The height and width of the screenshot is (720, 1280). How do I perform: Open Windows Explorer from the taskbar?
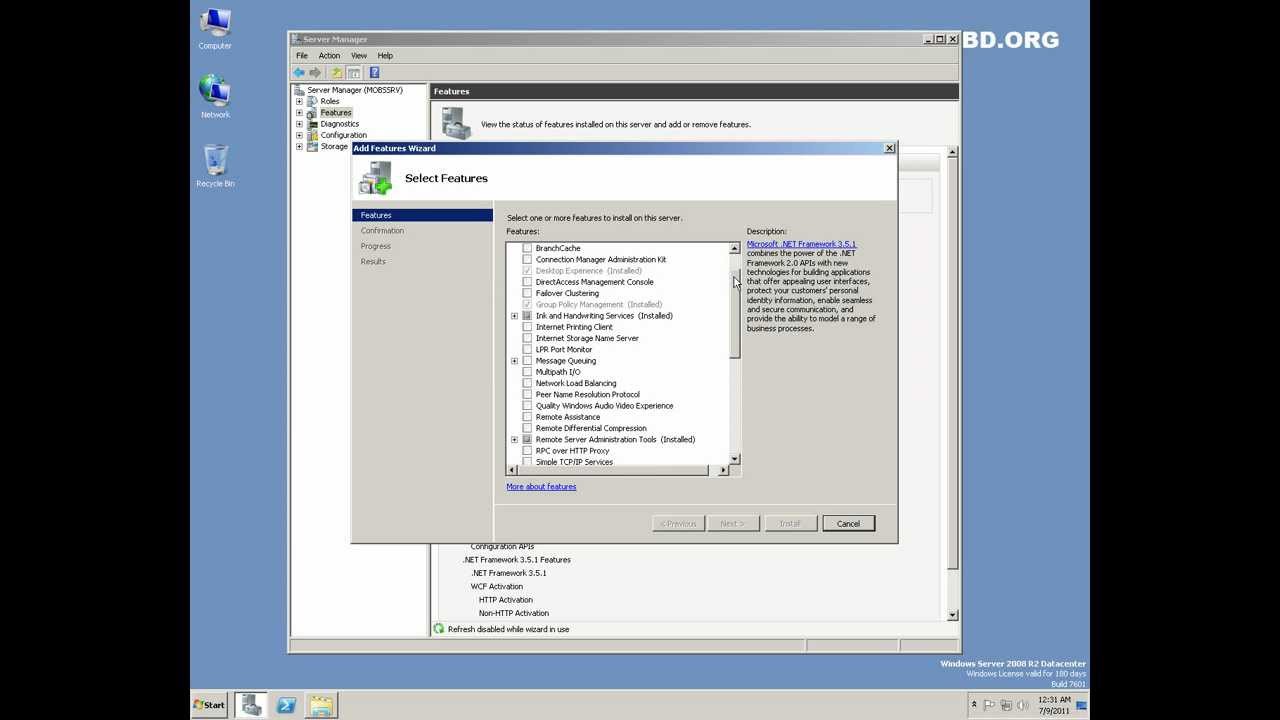321,705
